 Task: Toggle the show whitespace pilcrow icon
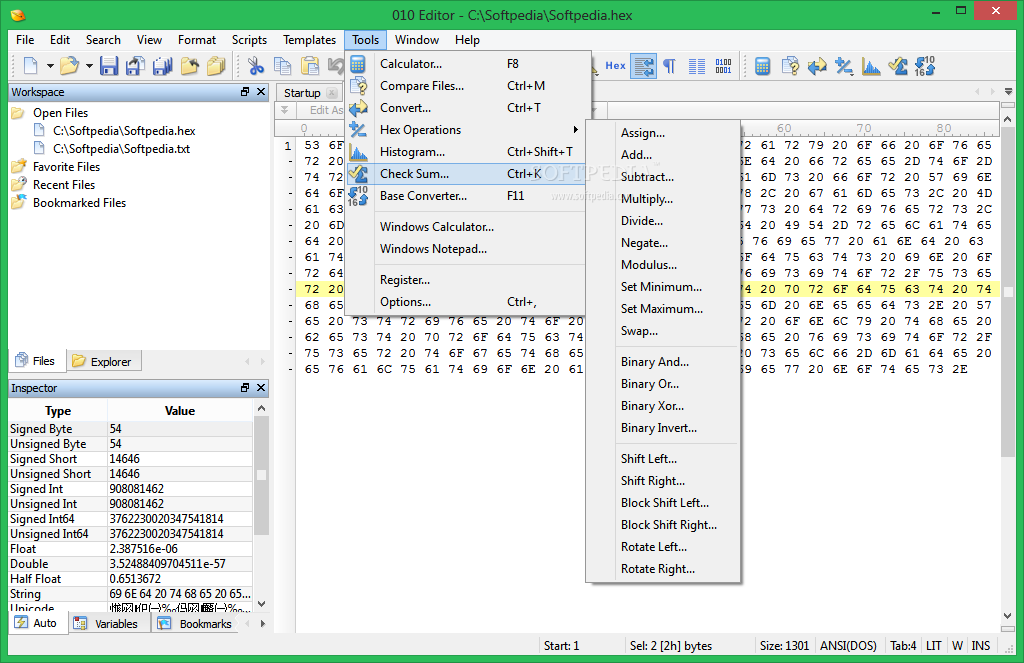click(669, 66)
